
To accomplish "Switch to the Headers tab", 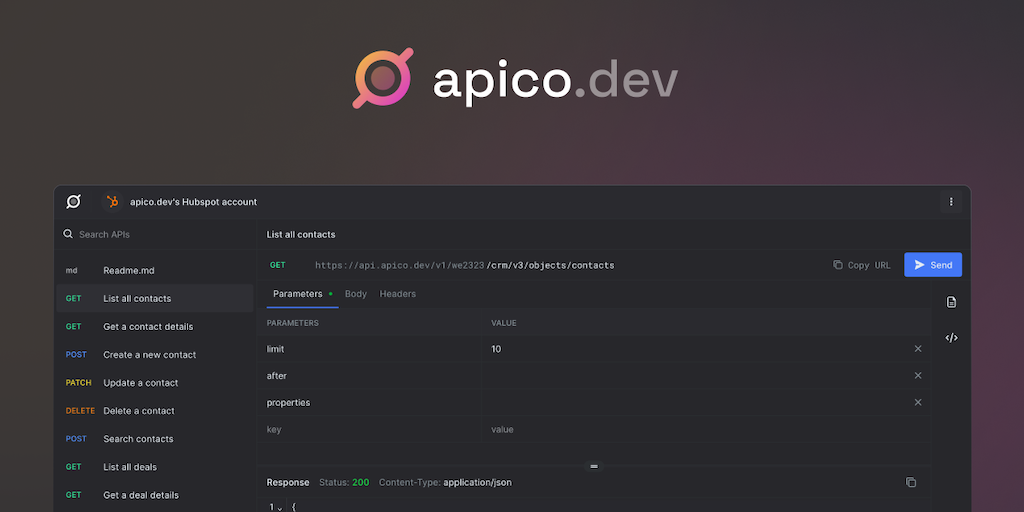I will point(398,294).
